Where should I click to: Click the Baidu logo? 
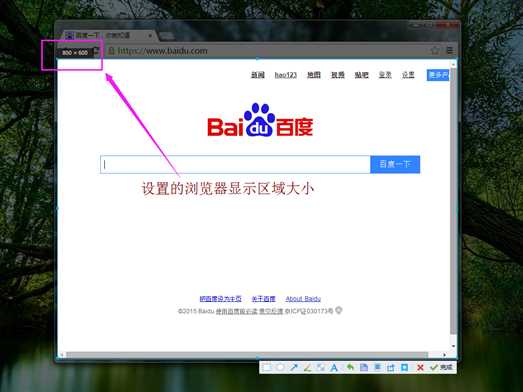pos(260,120)
